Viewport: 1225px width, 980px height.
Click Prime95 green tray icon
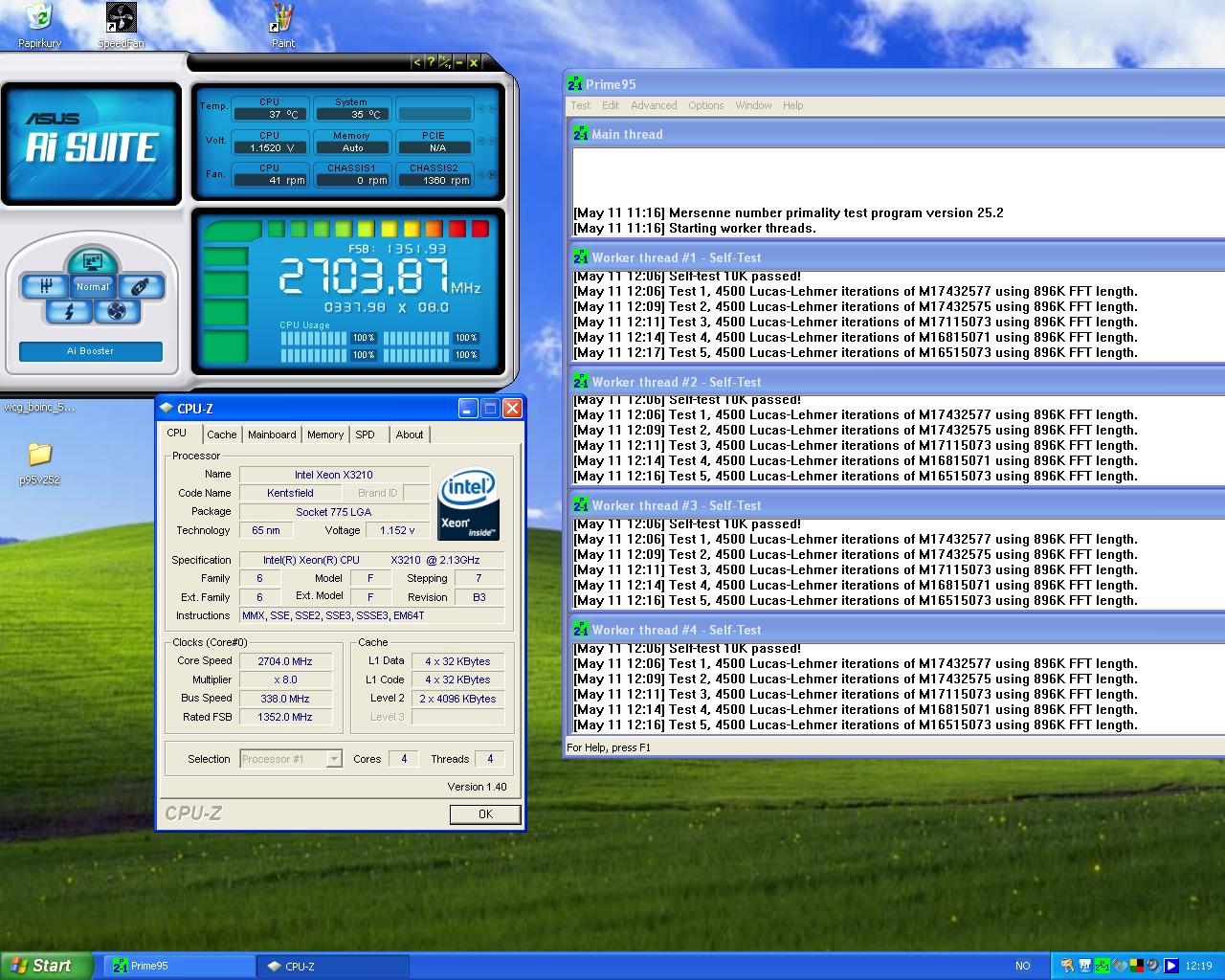(x=1102, y=966)
